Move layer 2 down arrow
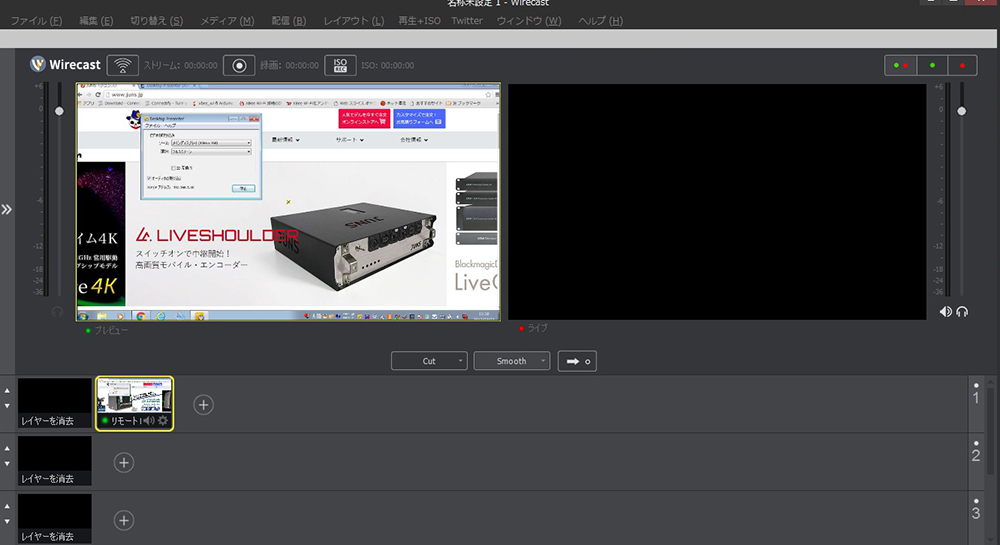The width and height of the screenshot is (1000, 545). pos(7,463)
